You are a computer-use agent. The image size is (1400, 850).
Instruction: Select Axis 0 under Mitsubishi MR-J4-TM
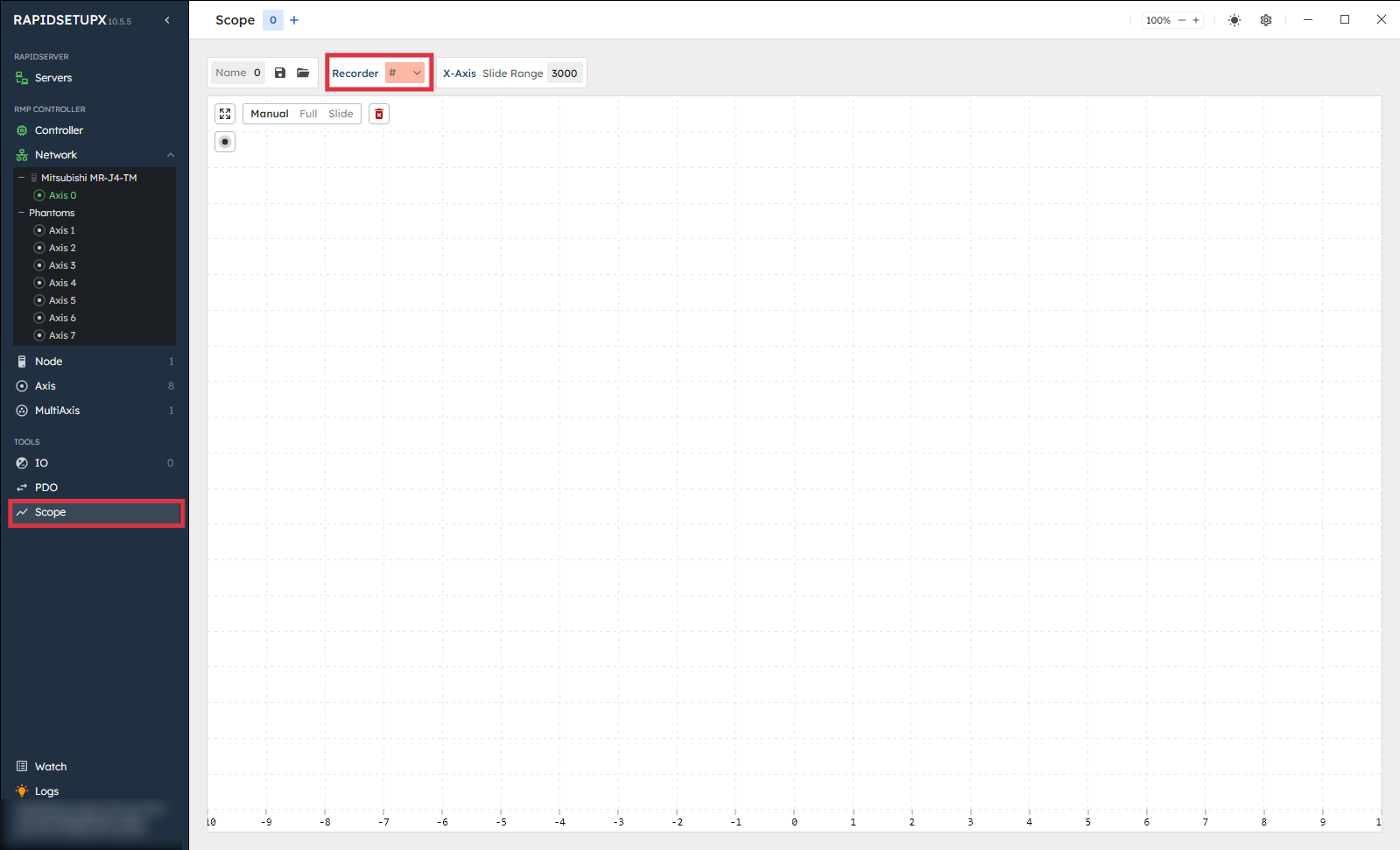[x=62, y=195]
